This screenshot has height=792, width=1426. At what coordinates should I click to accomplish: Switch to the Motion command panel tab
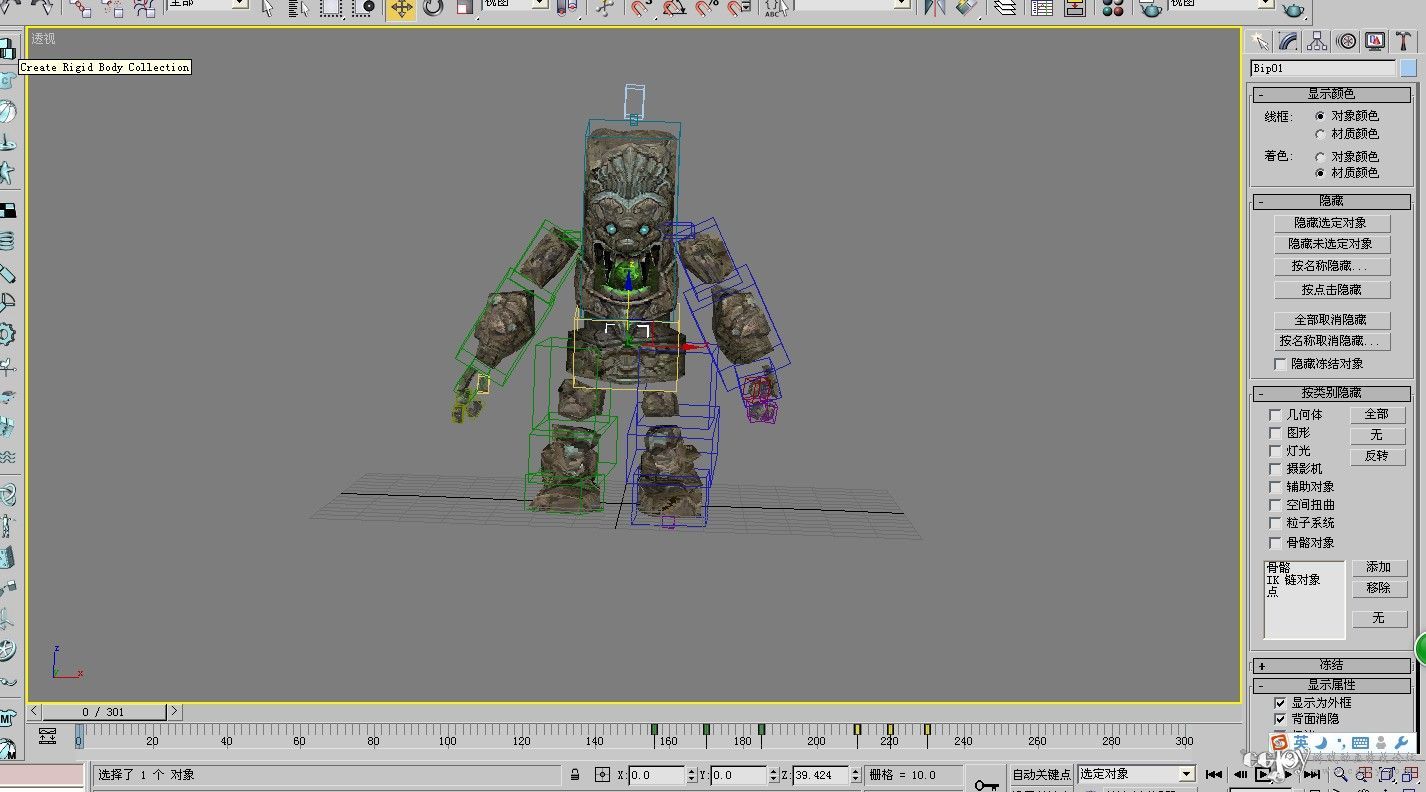pyautogui.click(x=1346, y=41)
